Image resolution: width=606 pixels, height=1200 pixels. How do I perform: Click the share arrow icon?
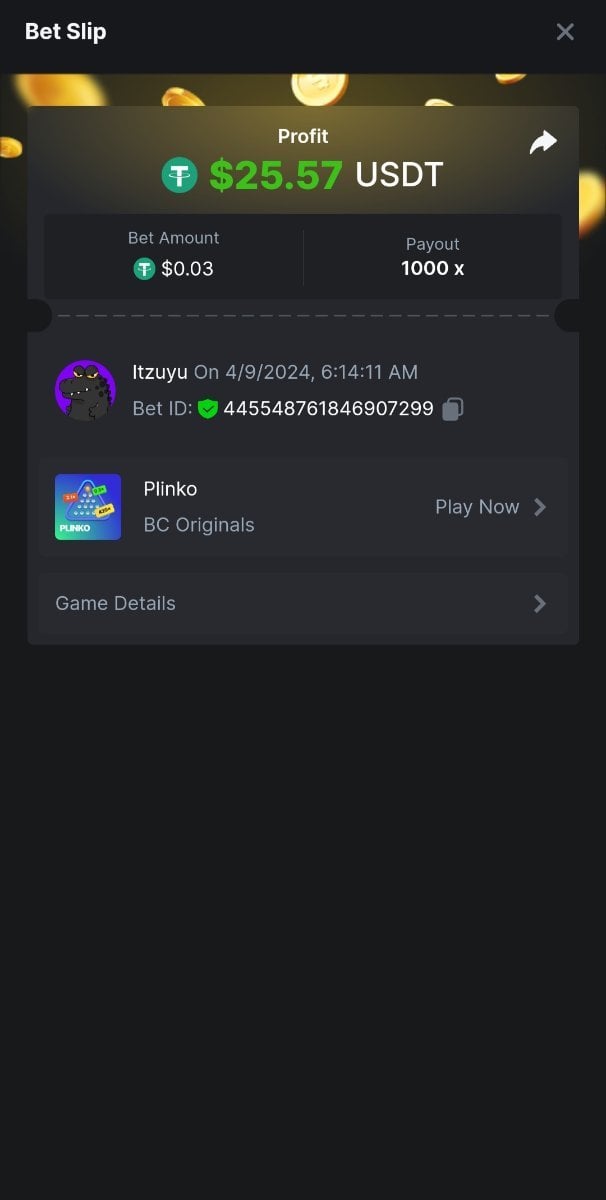click(542, 143)
